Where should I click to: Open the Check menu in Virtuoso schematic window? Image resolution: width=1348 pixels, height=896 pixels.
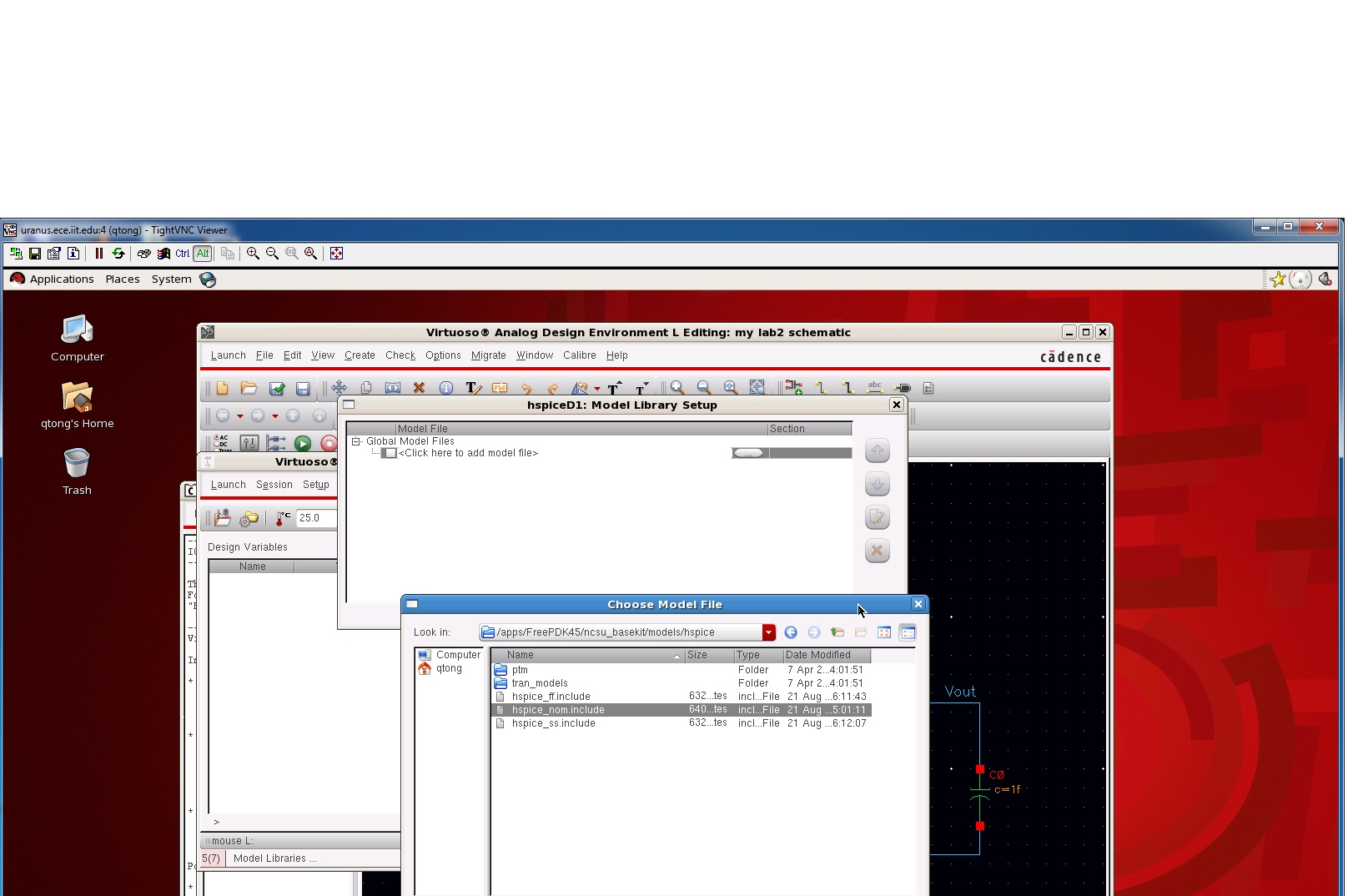pyautogui.click(x=400, y=355)
